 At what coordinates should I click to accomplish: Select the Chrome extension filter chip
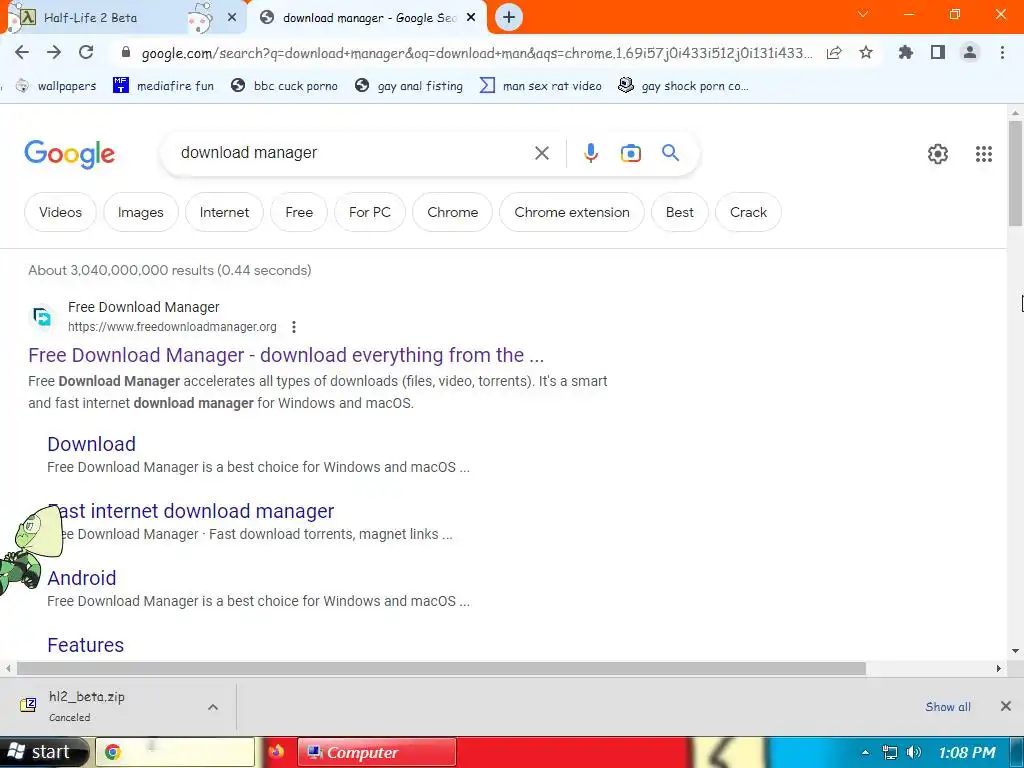571,212
